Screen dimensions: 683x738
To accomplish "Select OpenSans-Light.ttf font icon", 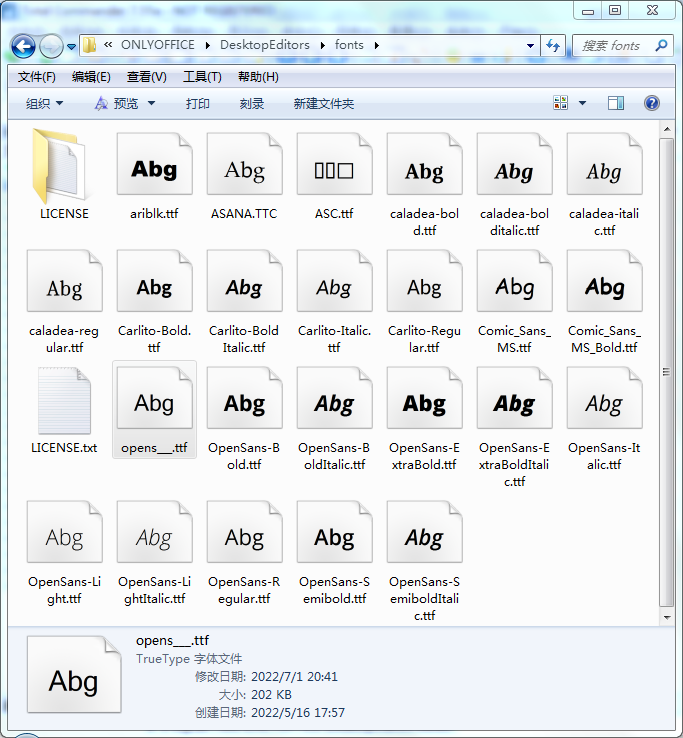I will click(64, 532).
